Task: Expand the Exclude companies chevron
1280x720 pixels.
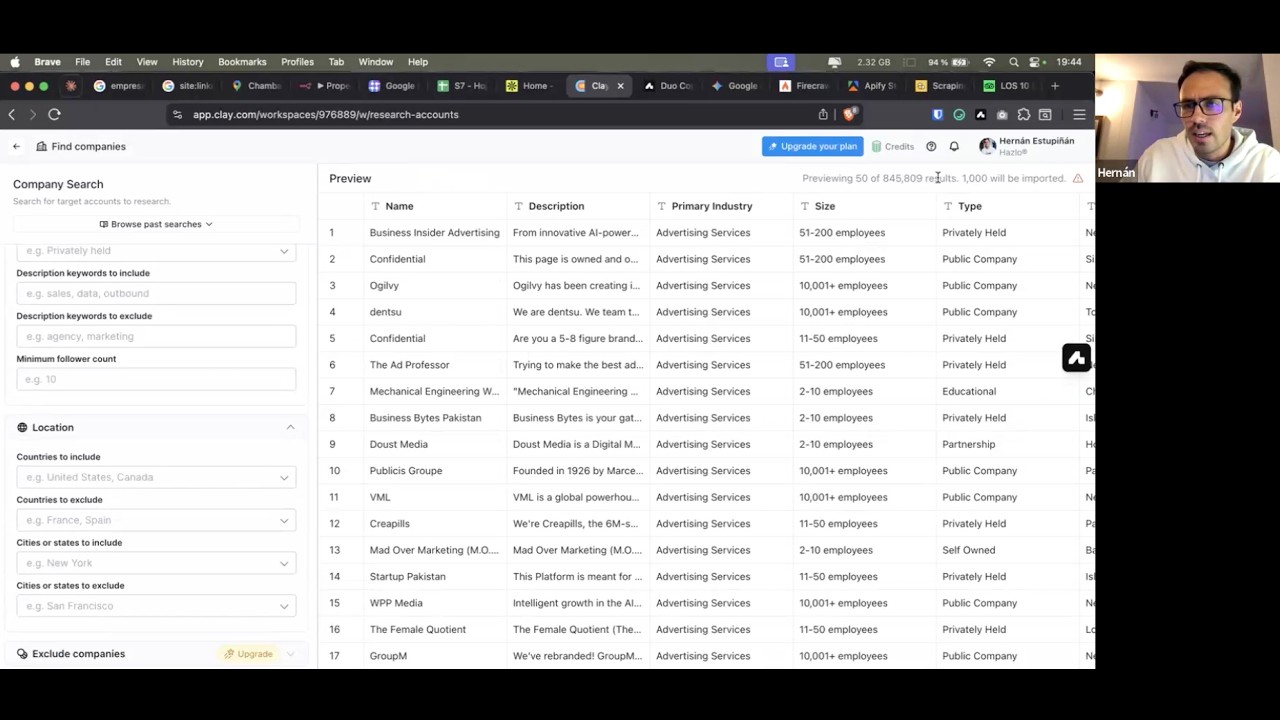Action: point(290,654)
